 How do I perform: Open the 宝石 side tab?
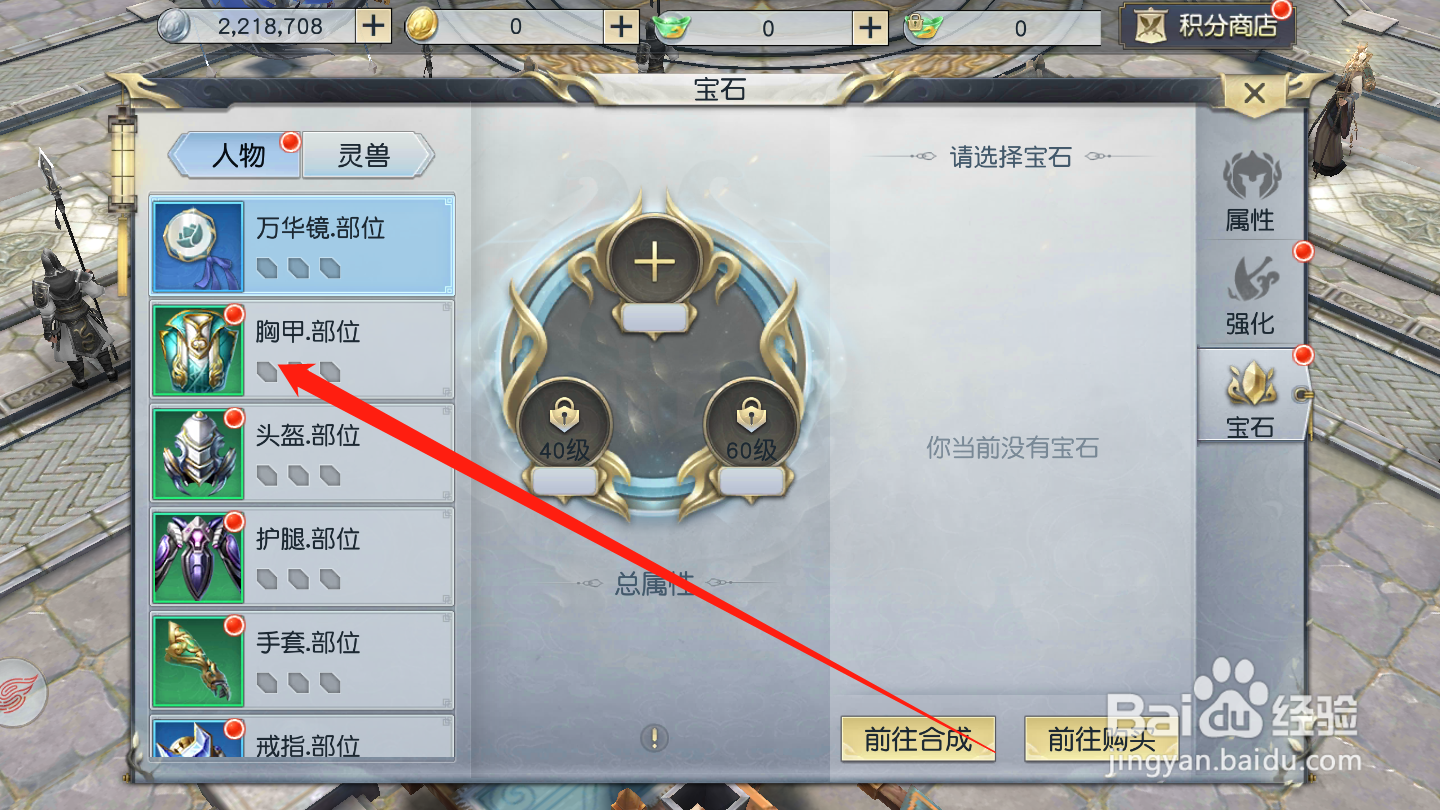click(1251, 397)
